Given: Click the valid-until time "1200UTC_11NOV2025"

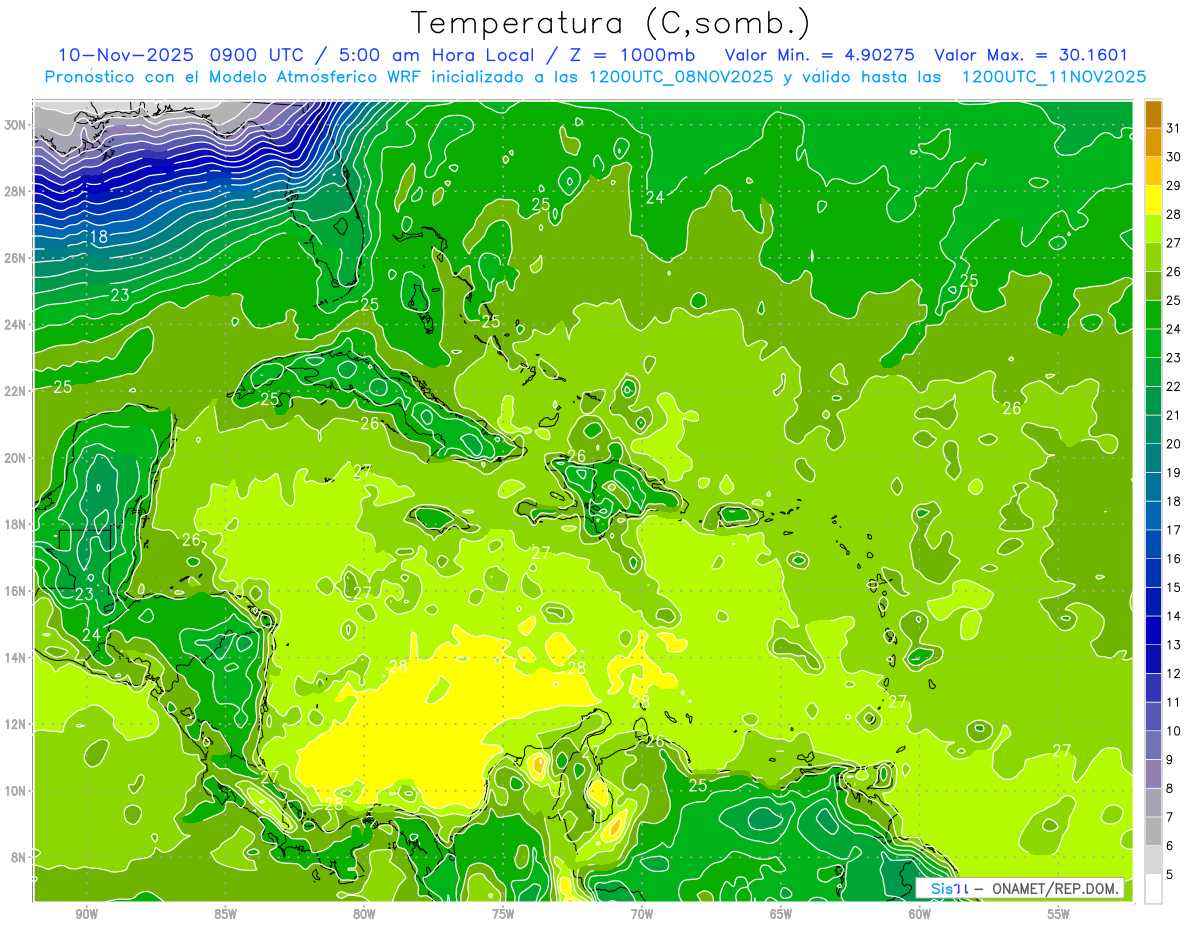Looking at the screenshot, I should (x=1054, y=77).
